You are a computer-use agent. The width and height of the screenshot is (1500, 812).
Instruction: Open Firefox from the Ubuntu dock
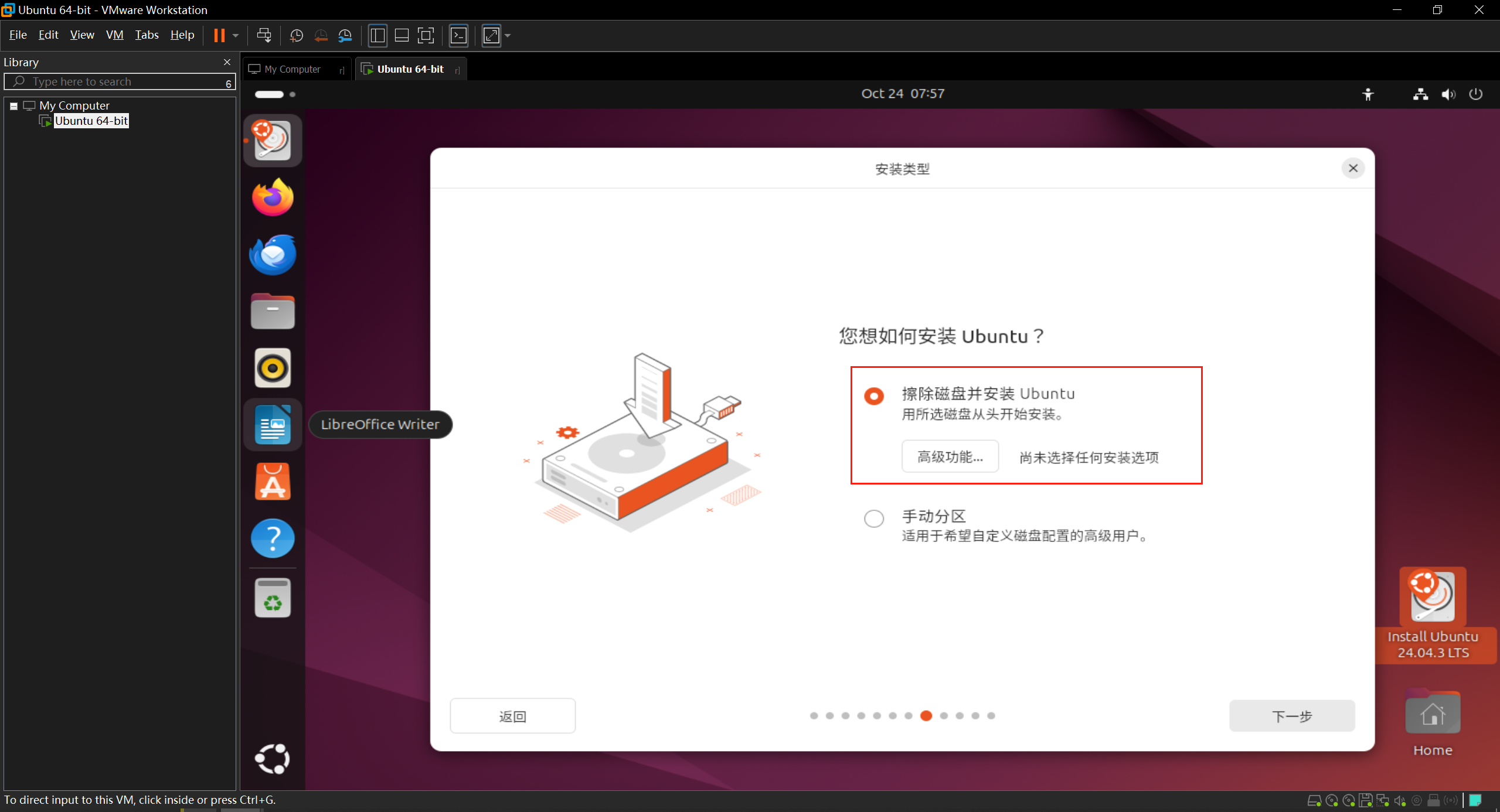[273, 197]
